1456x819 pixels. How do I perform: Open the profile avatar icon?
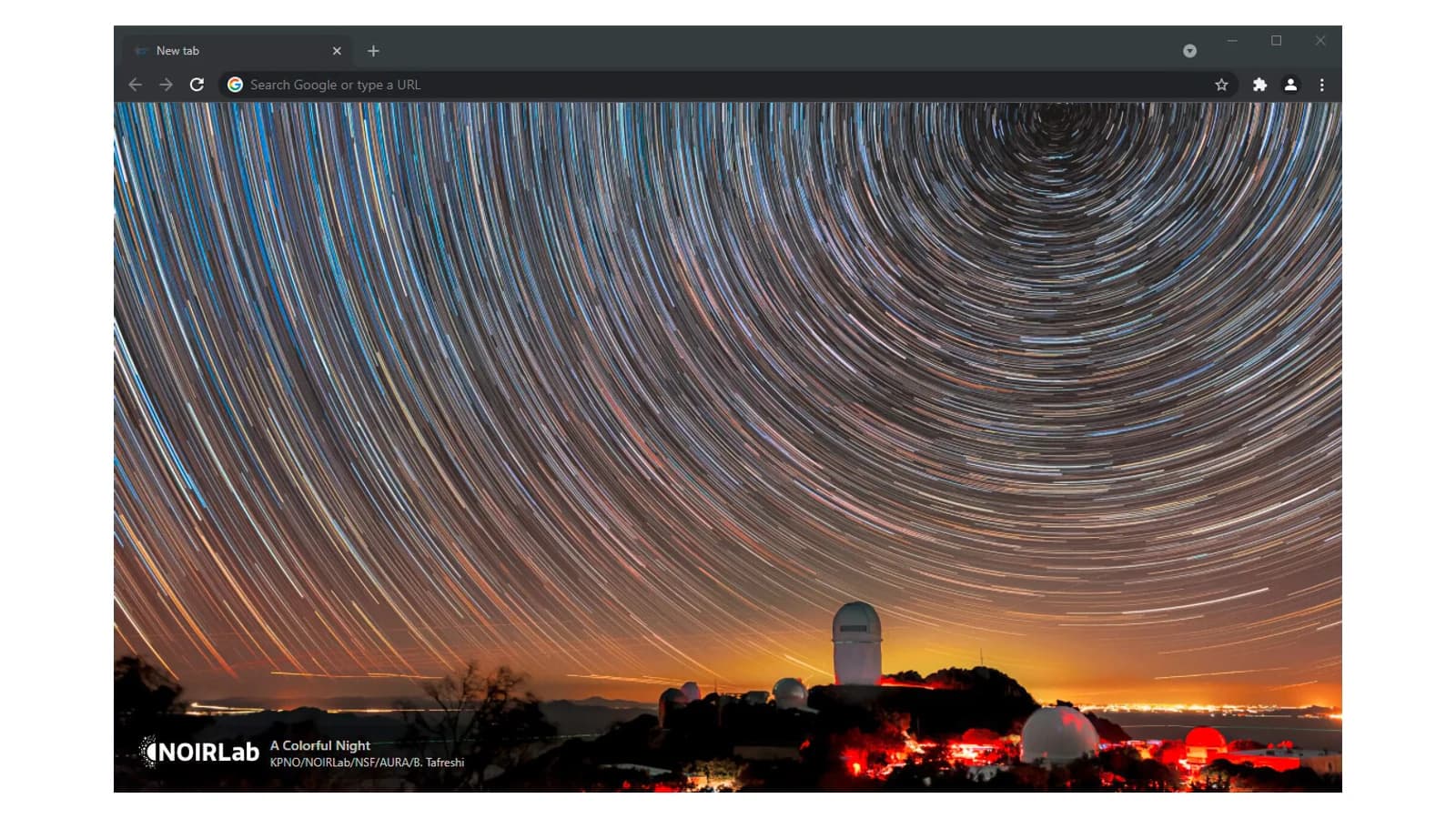pos(1290,85)
